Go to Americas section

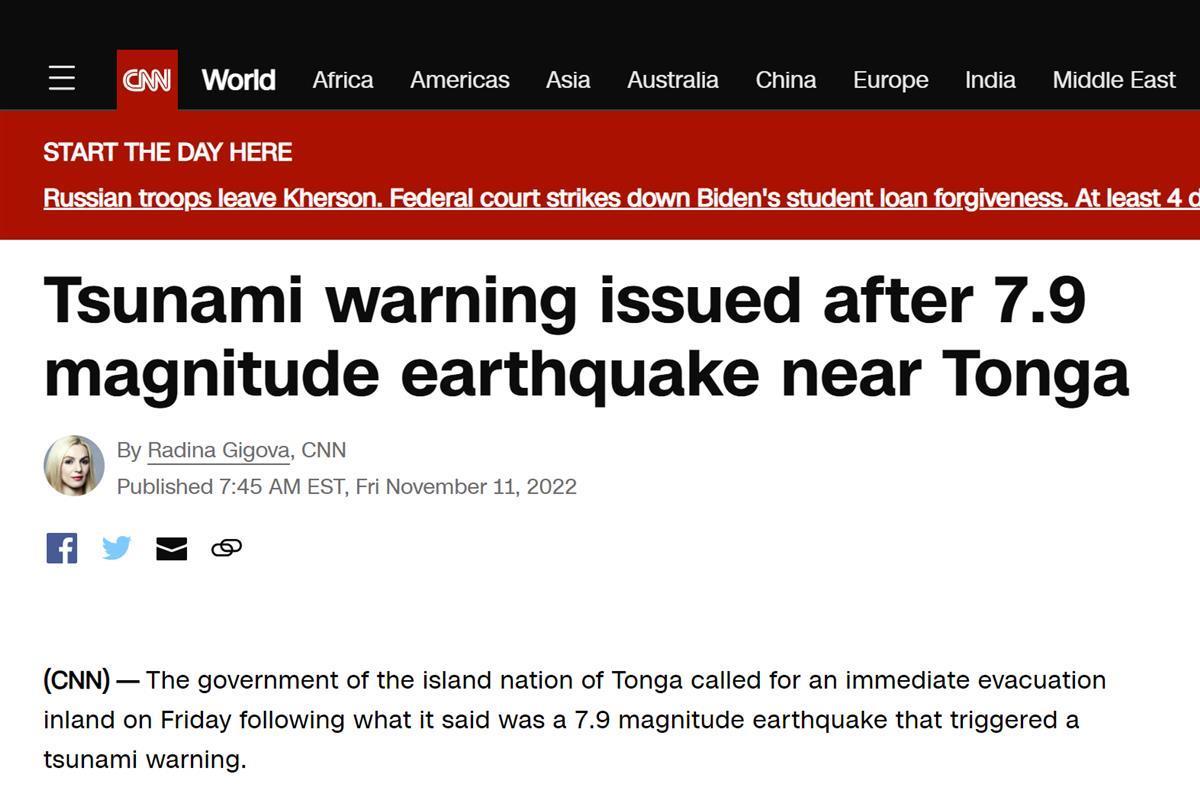coord(459,80)
